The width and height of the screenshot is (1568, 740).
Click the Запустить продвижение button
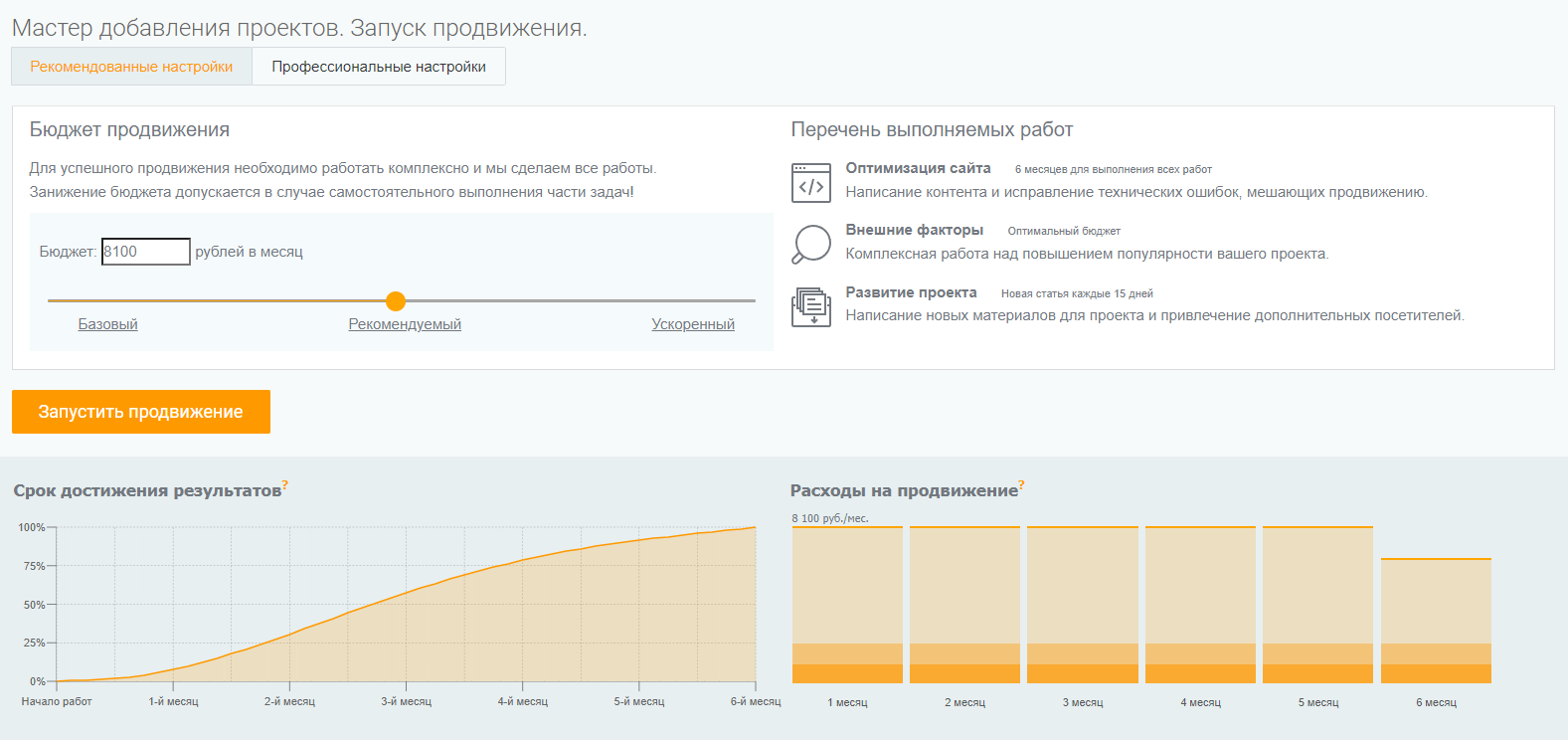click(141, 412)
